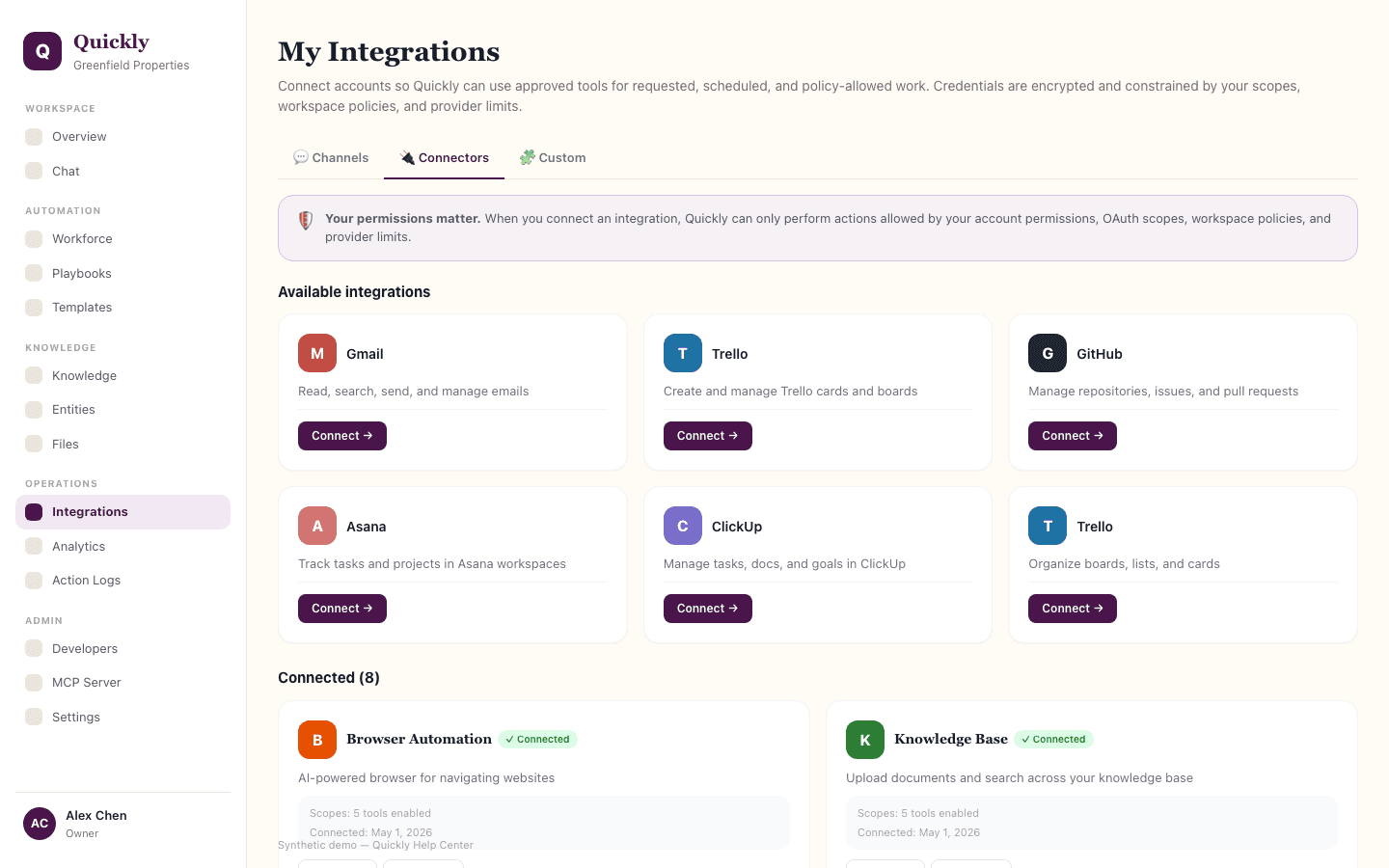Connect the ClickUp integration
The width and height of the screenshot is (1389, 868).
coord(708,609)
